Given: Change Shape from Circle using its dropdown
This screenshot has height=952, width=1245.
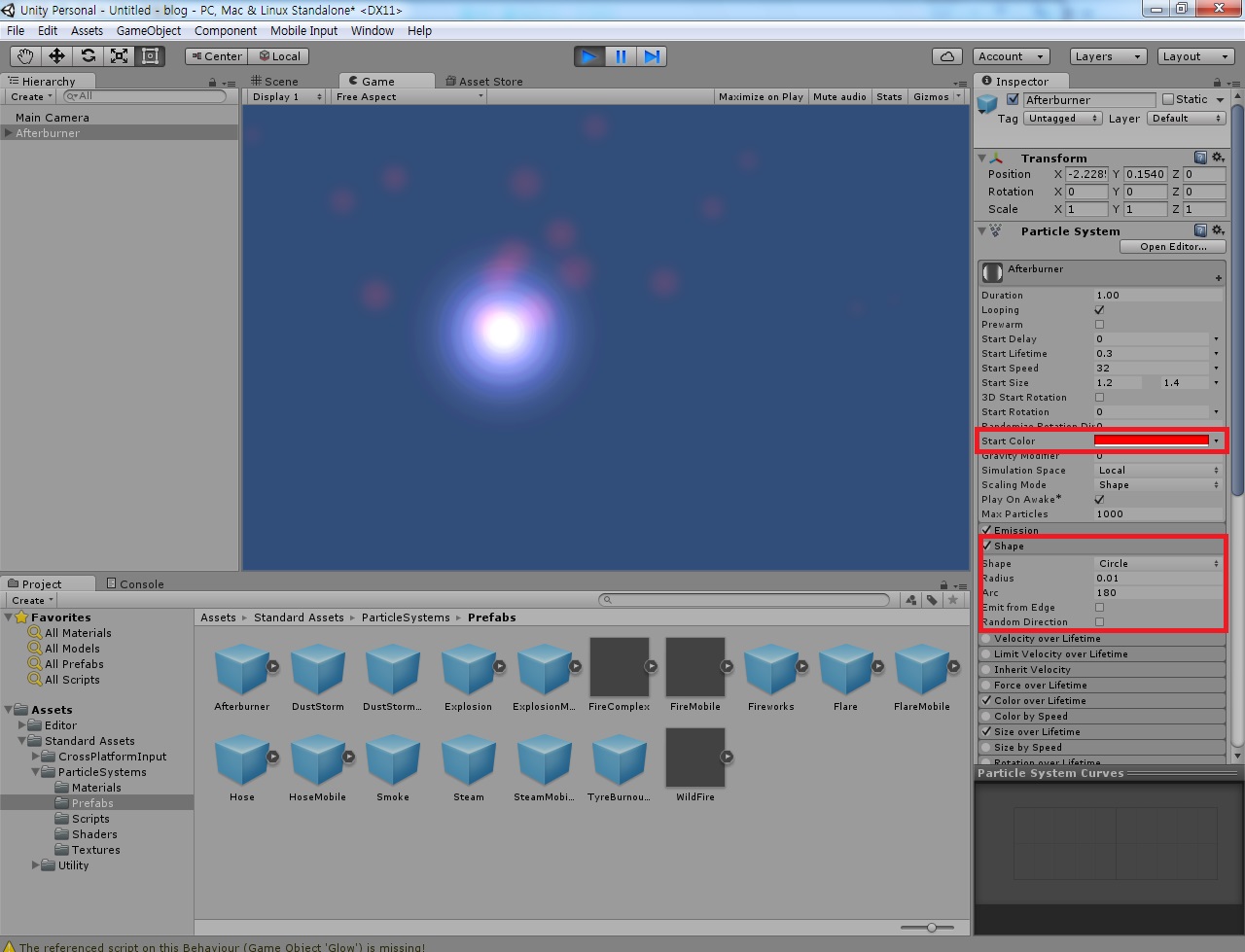Looking at the screenshot, I should click(1157, 563).
